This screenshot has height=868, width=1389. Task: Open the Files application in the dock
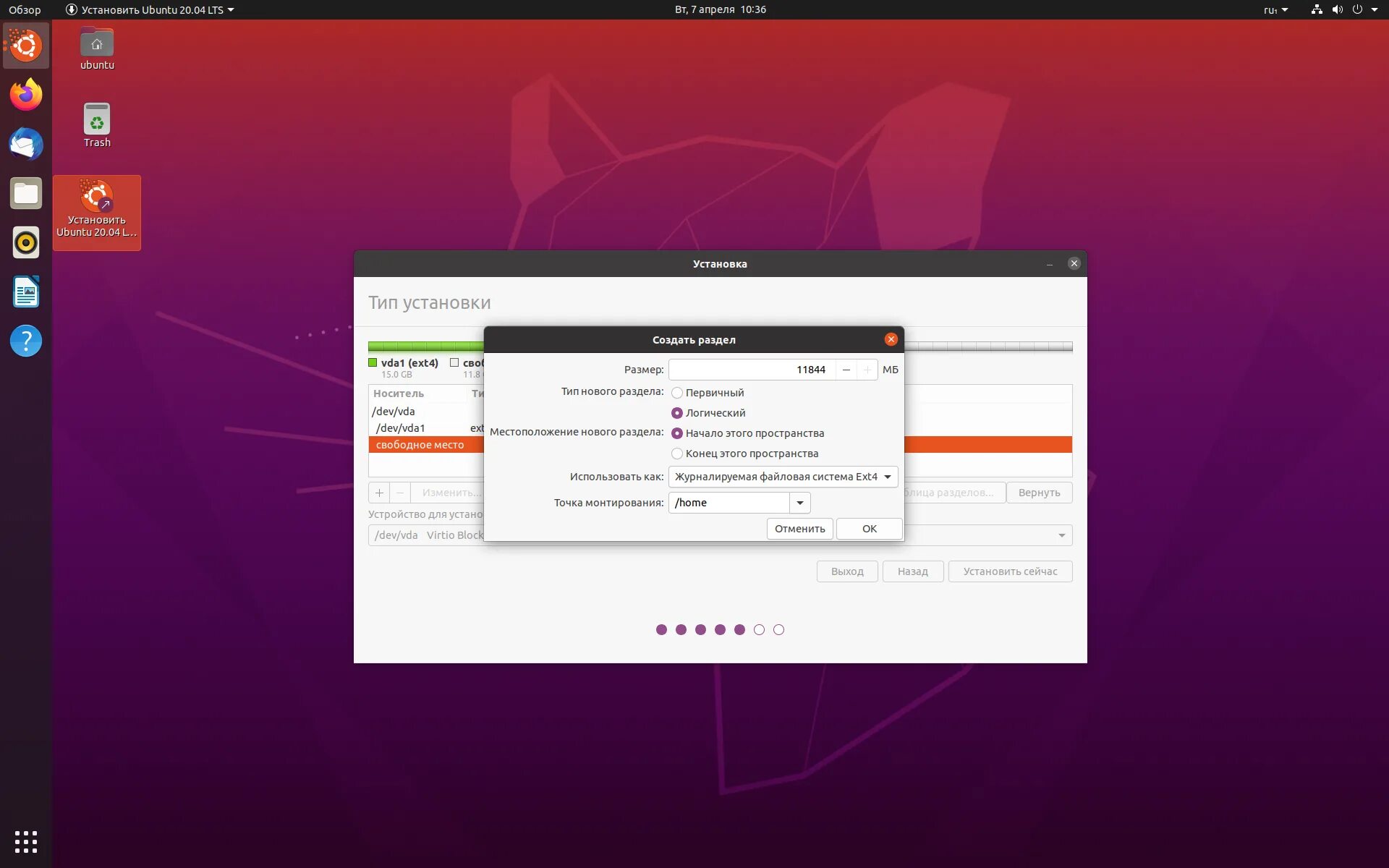(x=25, y=193)
